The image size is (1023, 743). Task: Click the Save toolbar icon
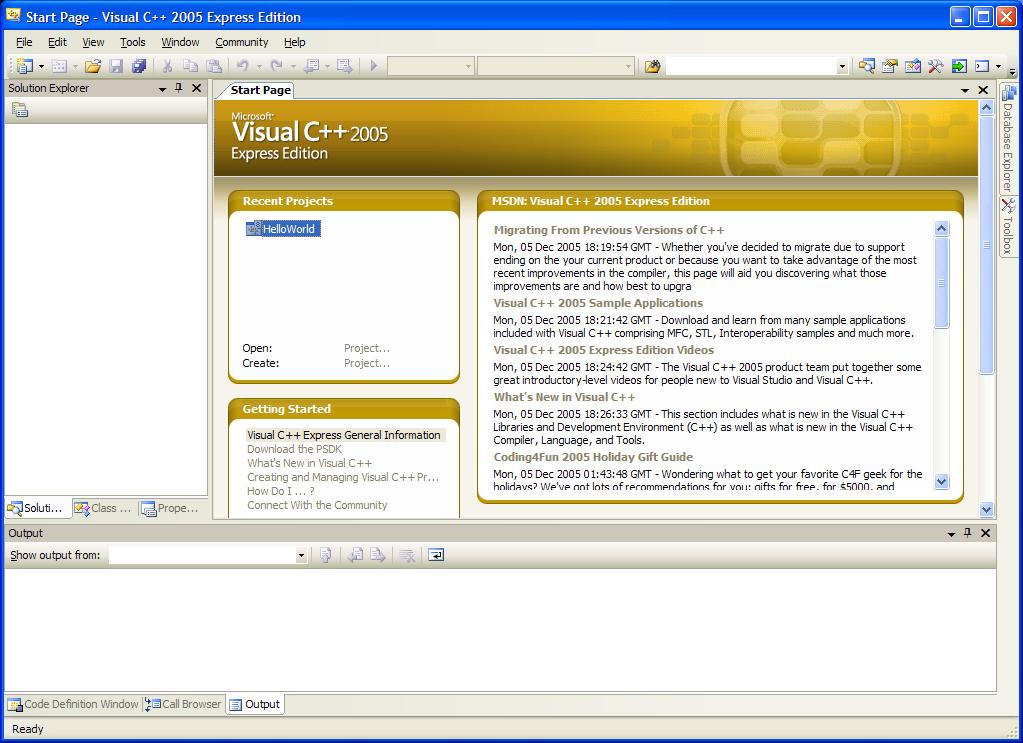pyautogui.click(x=116, y=66)
